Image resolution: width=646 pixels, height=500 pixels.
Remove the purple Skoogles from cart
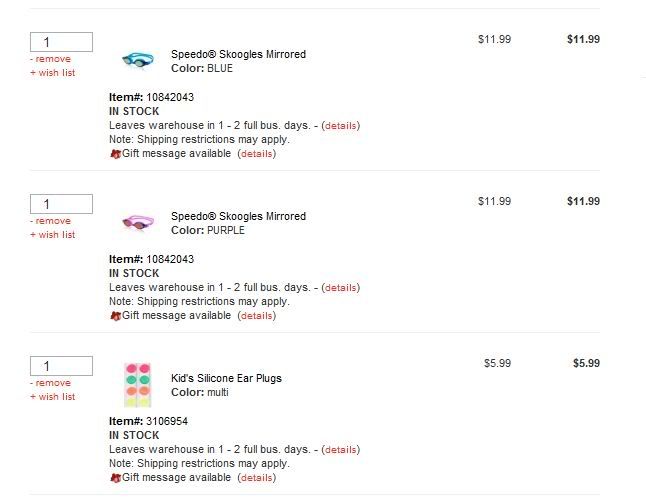click(51, 221)
